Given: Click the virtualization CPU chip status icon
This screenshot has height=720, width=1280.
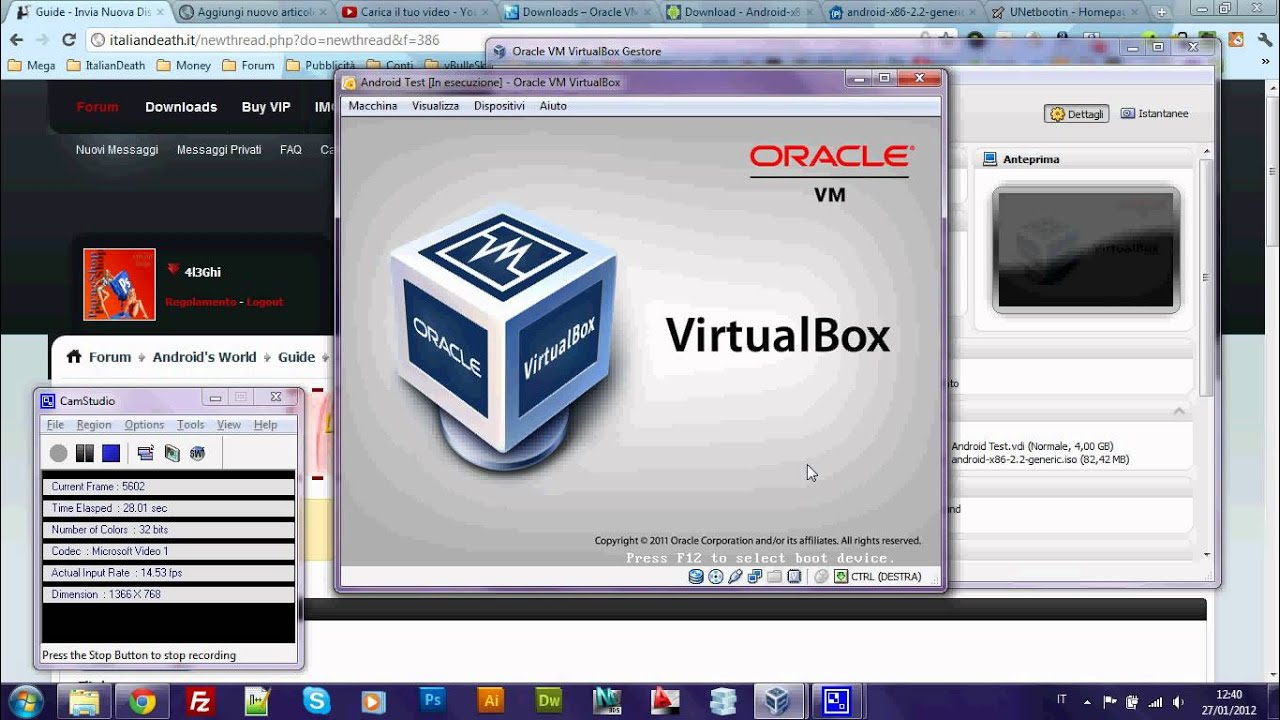Looking at the screenshot, I should 794,576.
